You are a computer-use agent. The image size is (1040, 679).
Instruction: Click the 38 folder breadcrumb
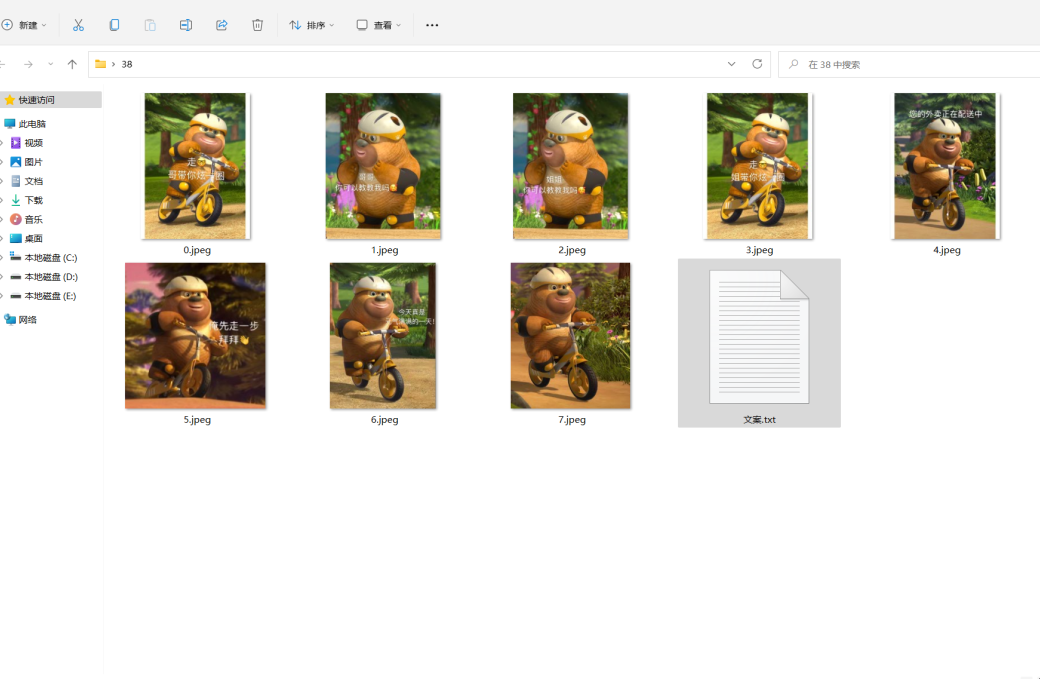click(x=127, y=64)
